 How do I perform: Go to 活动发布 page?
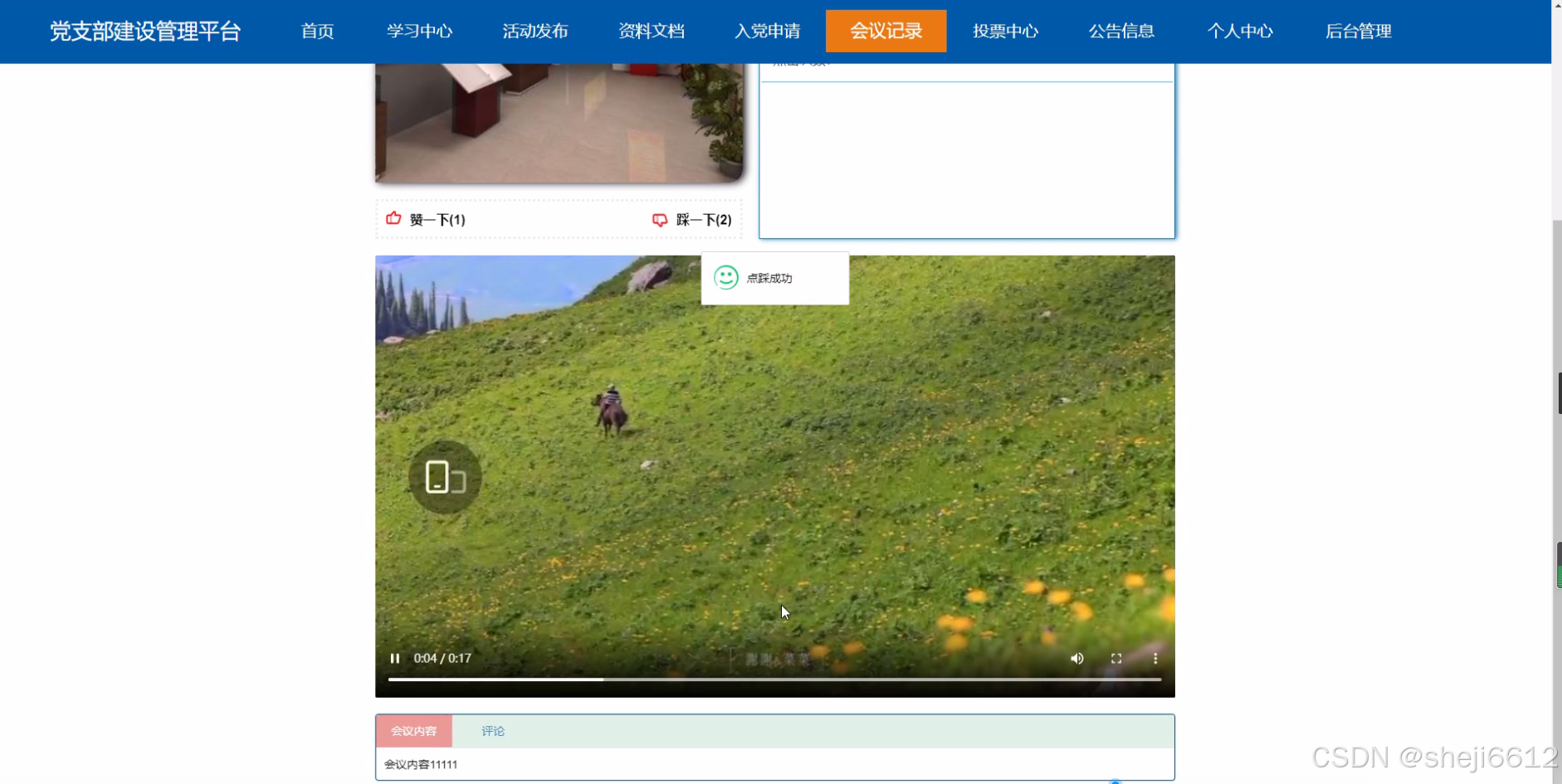coord(535,32)
